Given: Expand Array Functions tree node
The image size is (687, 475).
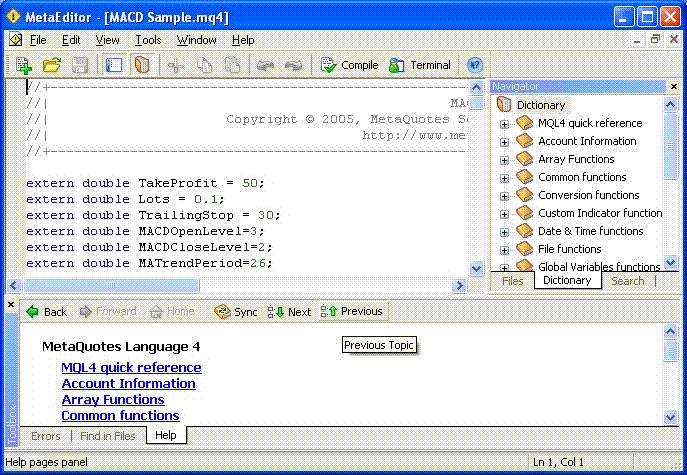Looking at the screenshot, I should [x=504, y=160].
